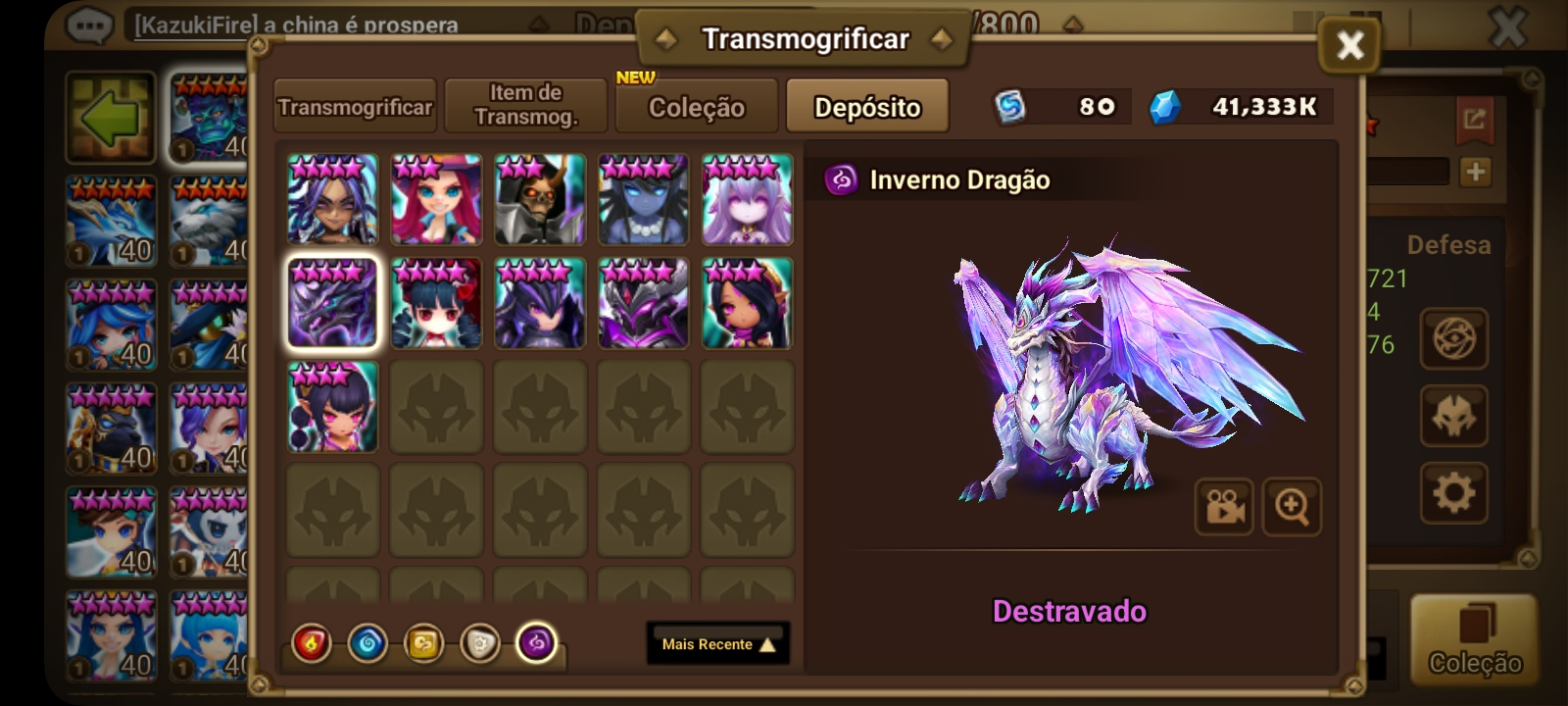Click the green back arrow
Viewport: 1568px width, 706px height.
coord(111,118)
